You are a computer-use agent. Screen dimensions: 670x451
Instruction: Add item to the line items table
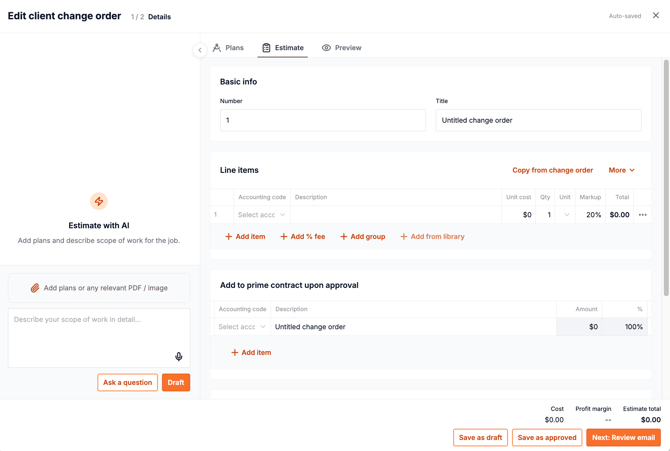tap(245, 237)
